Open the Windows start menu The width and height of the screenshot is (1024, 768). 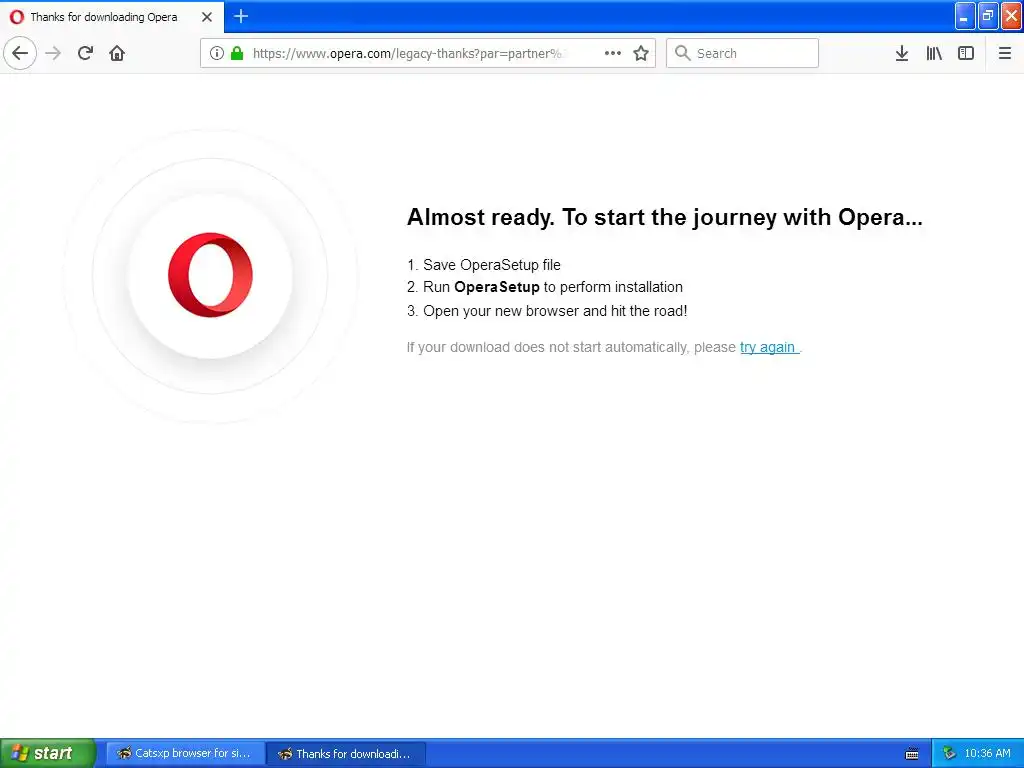point(47,753)
